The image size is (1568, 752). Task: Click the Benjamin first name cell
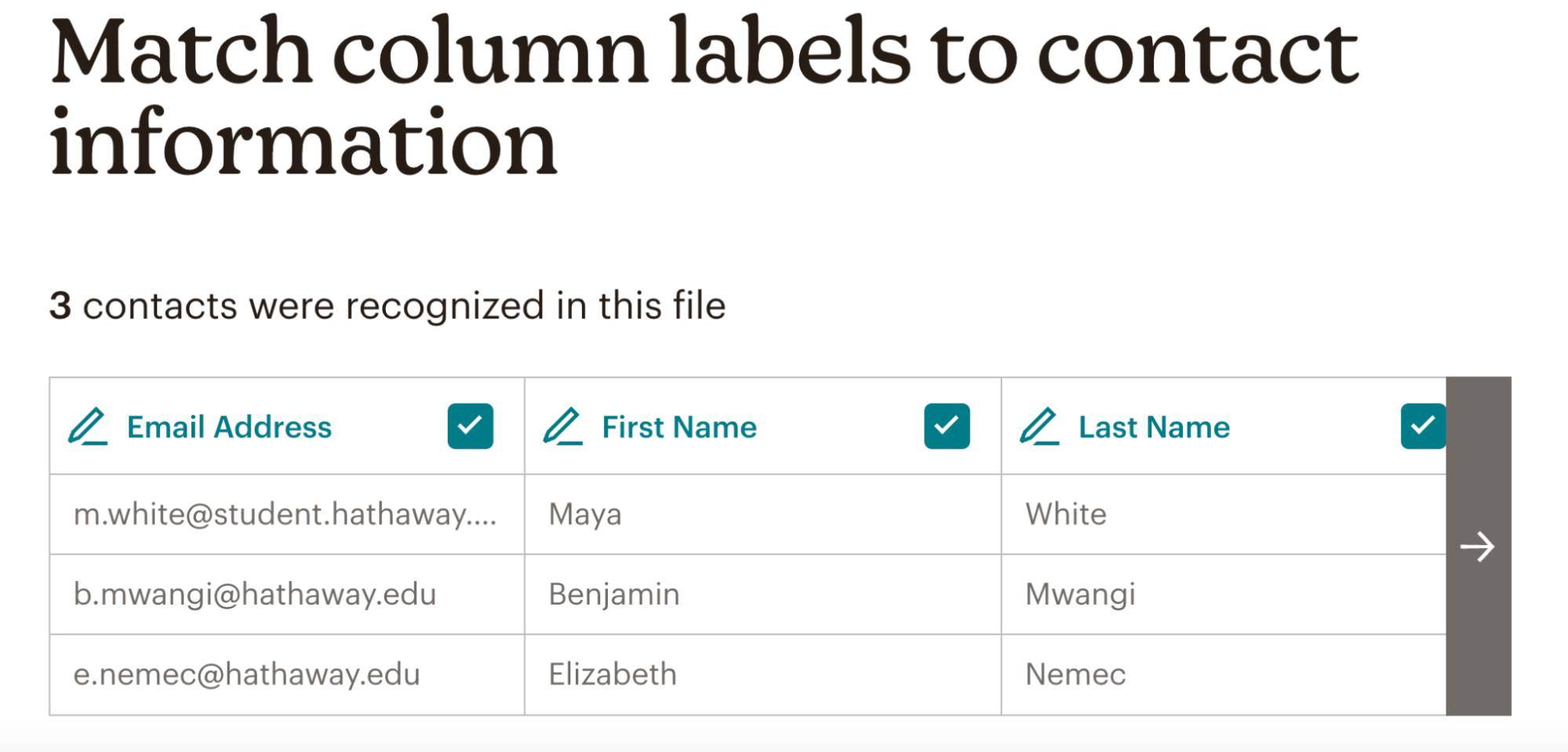click(614, 594)
